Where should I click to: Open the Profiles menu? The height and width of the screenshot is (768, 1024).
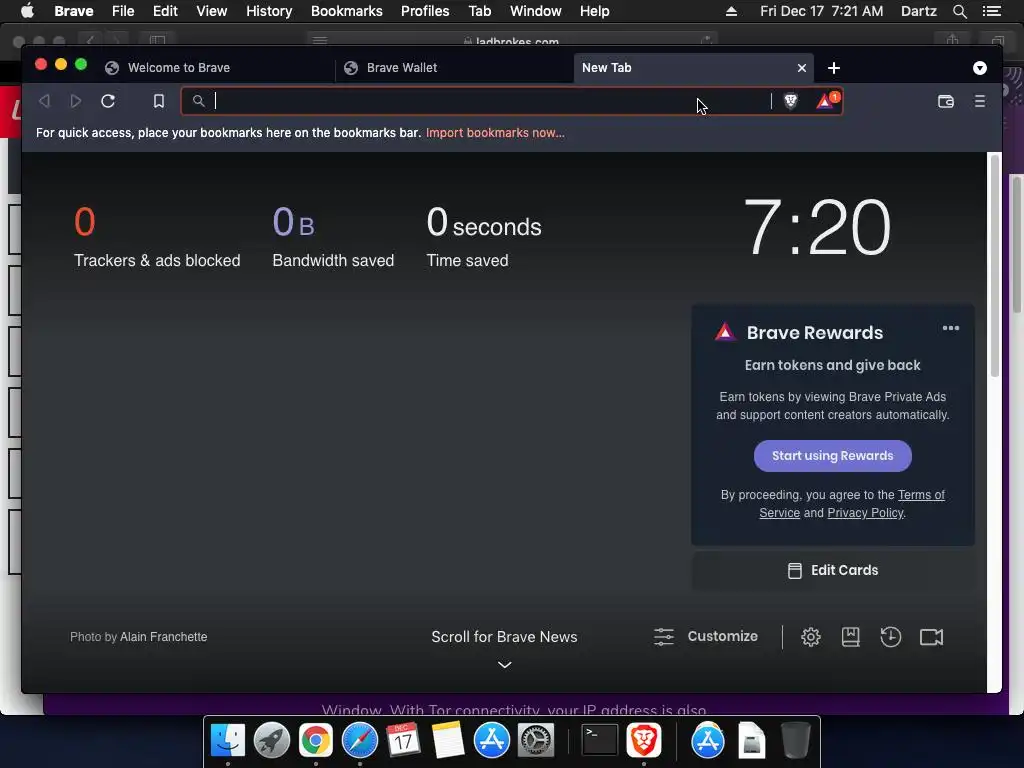click(x=425, y=11)
